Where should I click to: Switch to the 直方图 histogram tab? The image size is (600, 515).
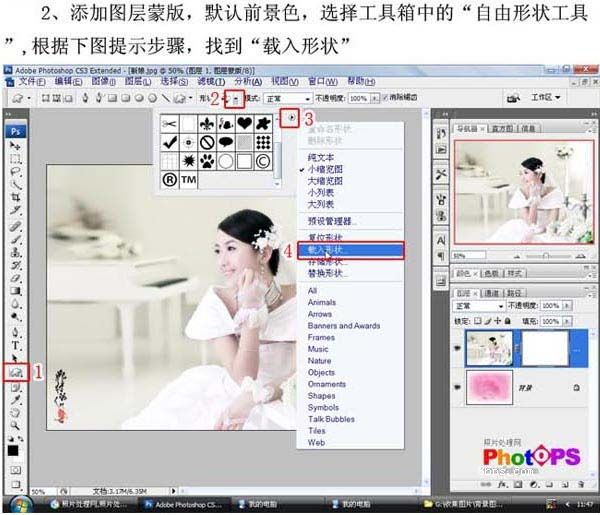click(504, 129)
